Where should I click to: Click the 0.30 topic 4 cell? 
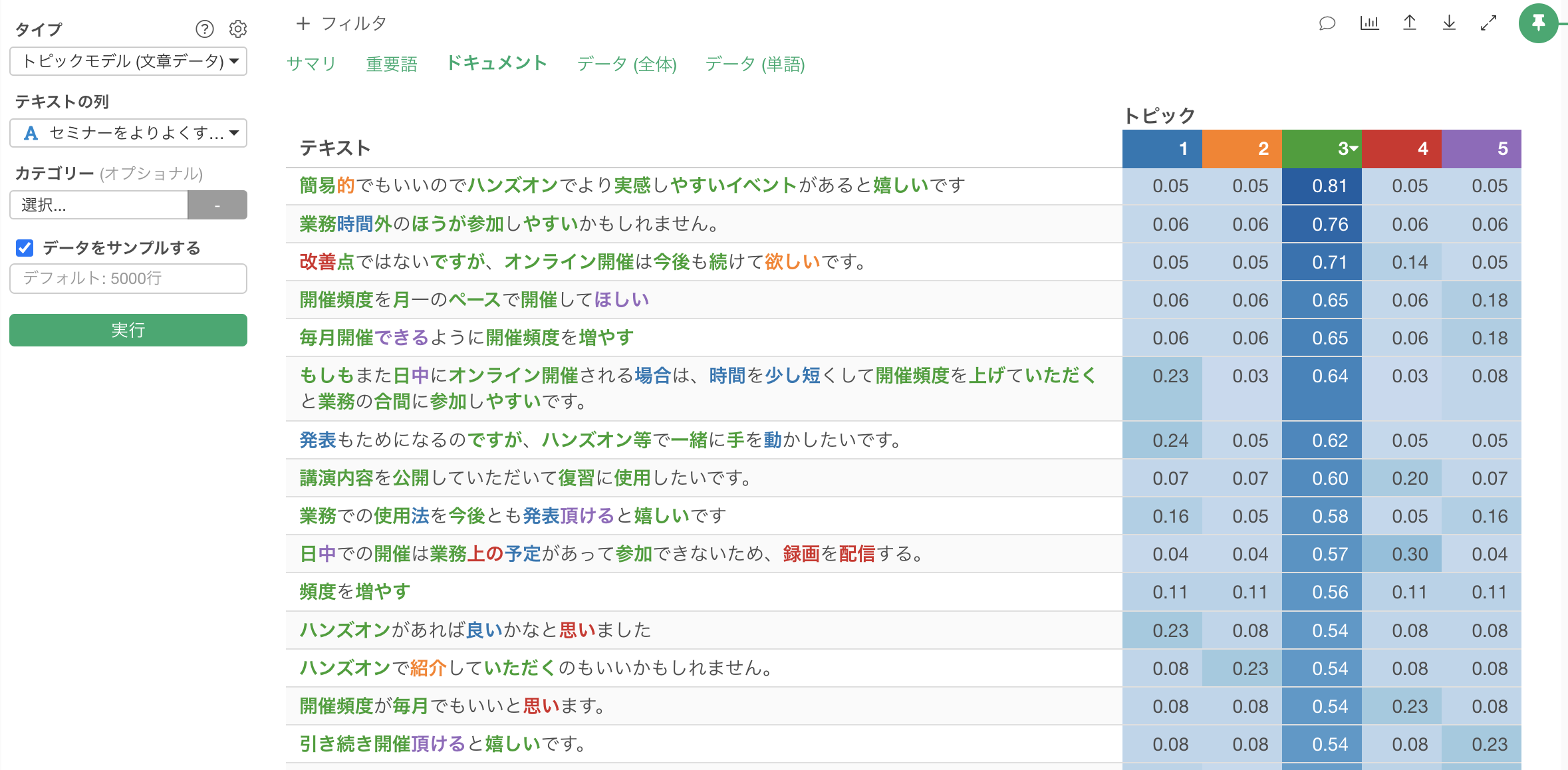click(1402, 554)
